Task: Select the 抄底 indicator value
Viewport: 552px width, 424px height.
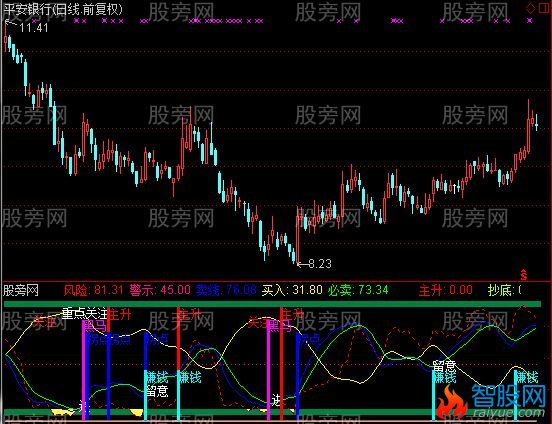Action: [504, 290]
